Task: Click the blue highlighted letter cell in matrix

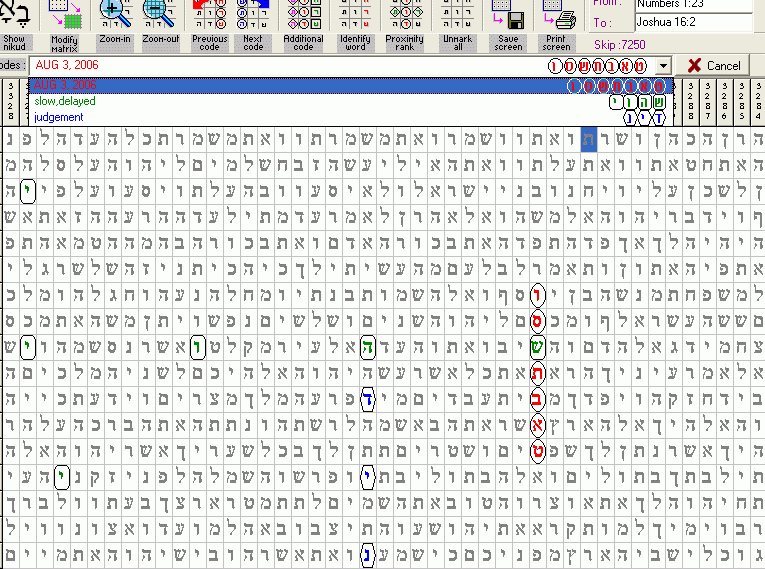Action: tap(590, 139)
